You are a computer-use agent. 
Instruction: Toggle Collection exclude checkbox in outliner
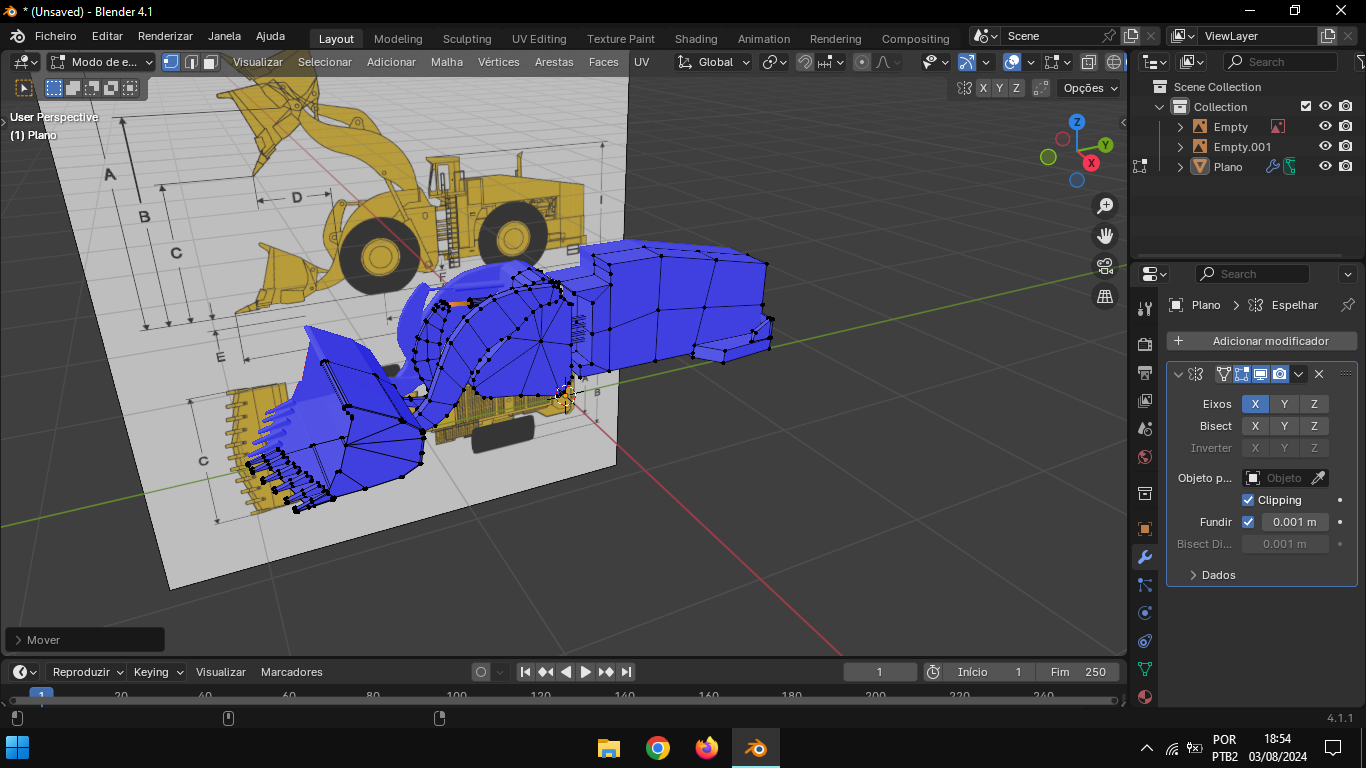click(x=1305, y=107)
